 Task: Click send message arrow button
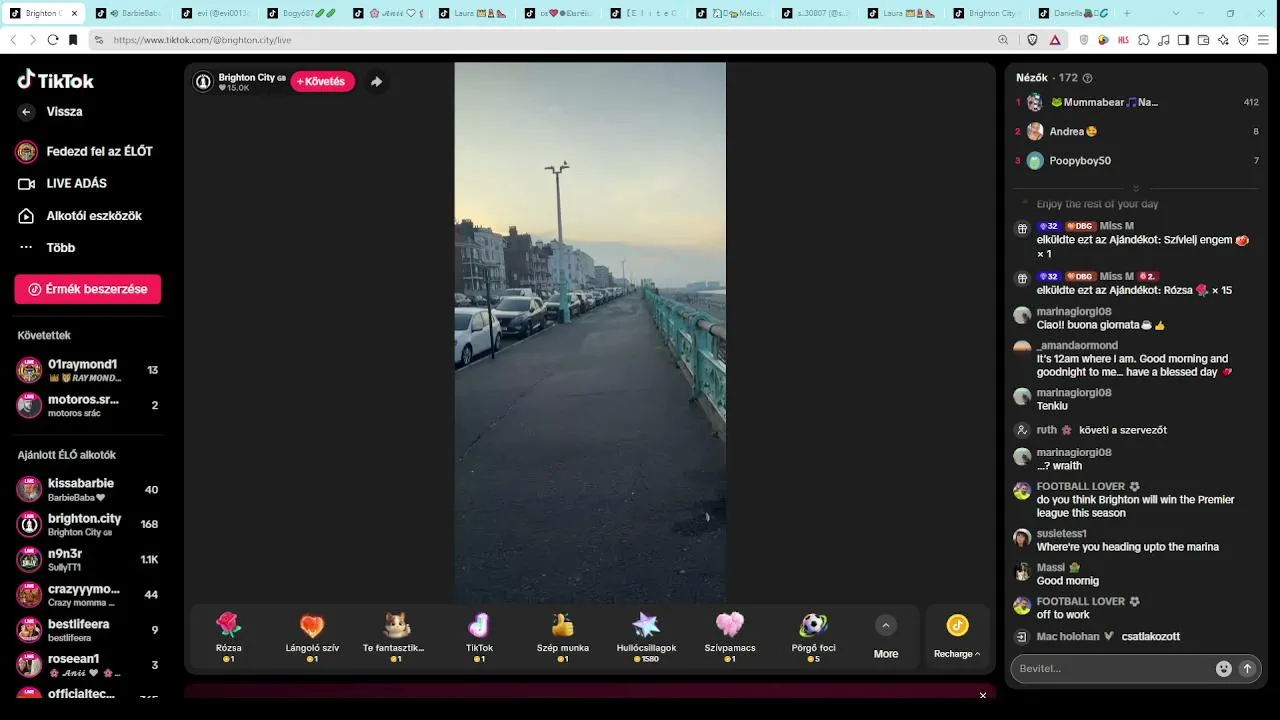[x=1247, y=669]
